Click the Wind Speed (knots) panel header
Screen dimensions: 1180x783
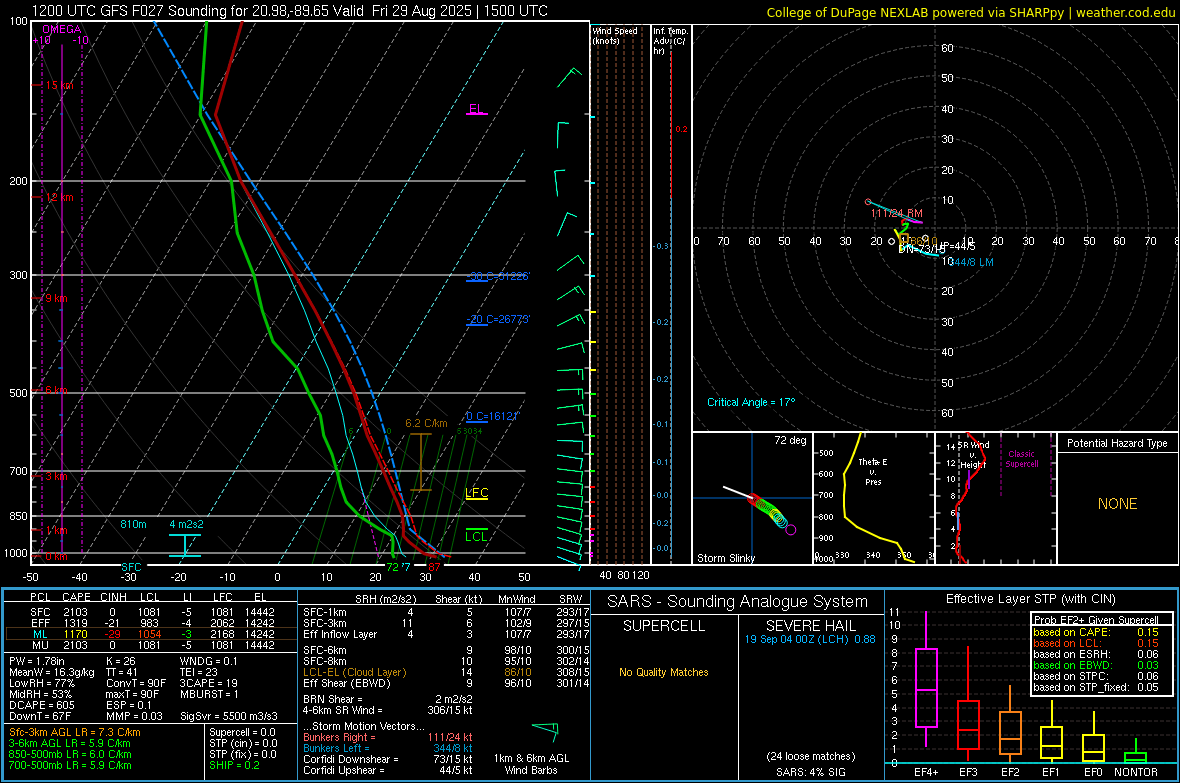coord(615,35)
